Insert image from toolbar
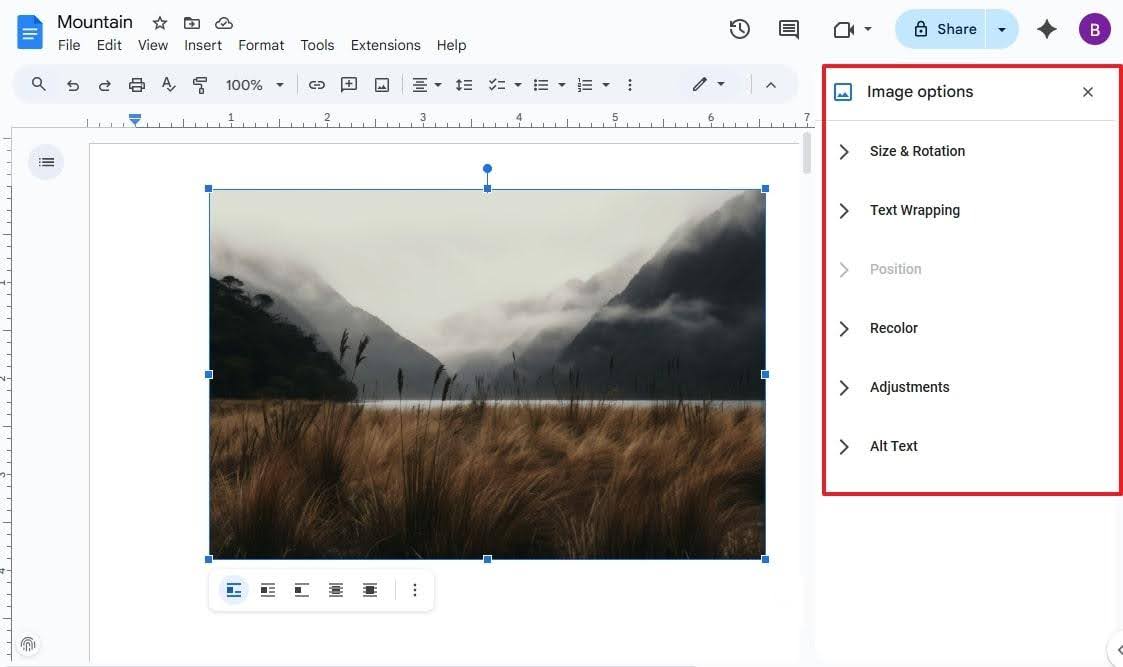 click(382, 85)
